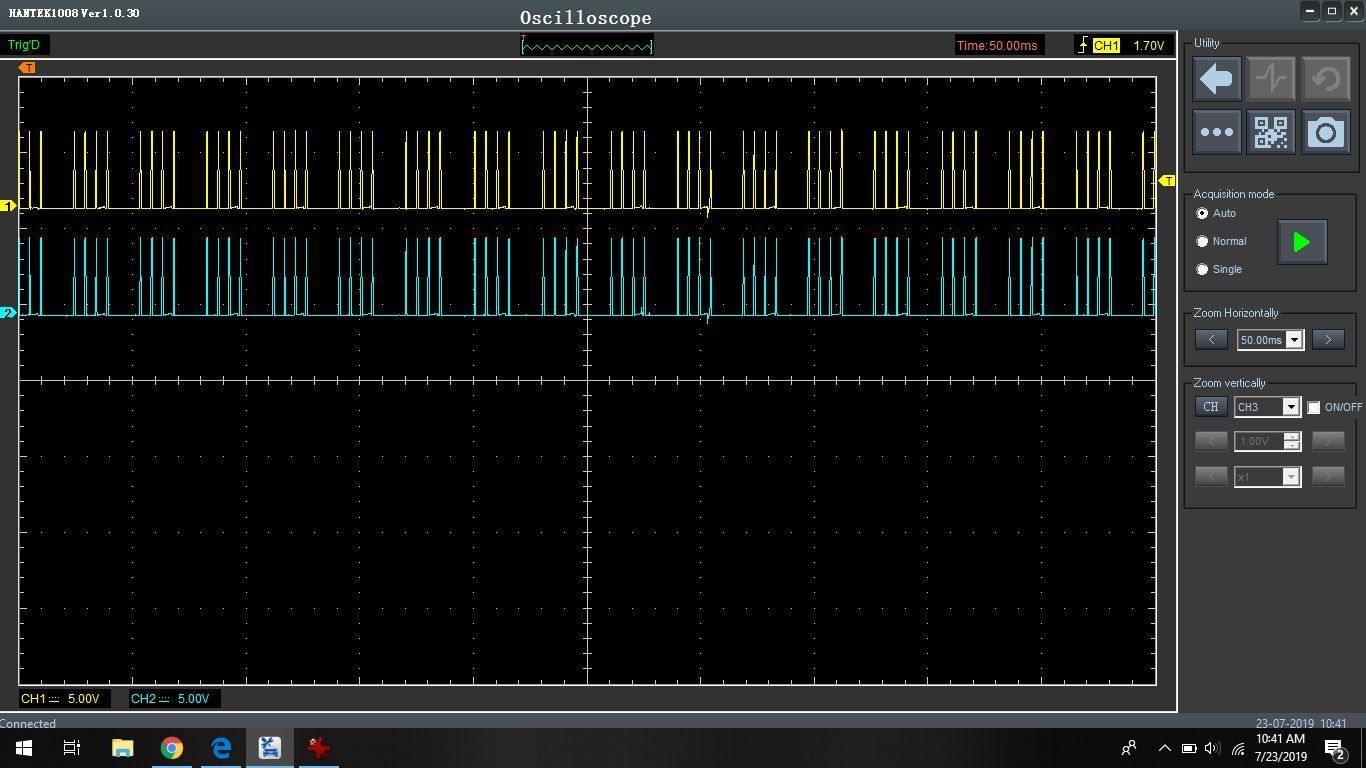Viewport: 1366px width, 768px height.
Task: Click the CH1 5.00V scale label
Action: point(62,699)
